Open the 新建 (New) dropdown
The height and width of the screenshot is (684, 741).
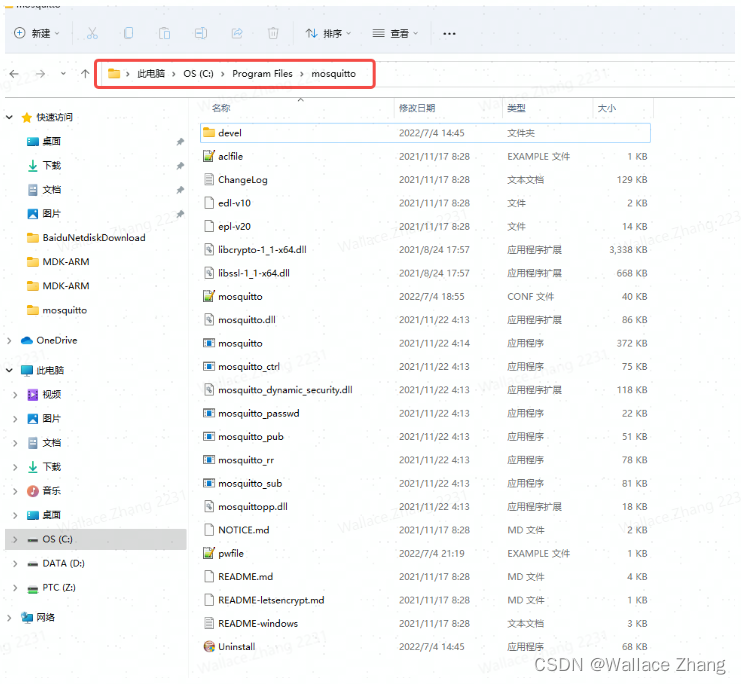click(x=36, y=33)
